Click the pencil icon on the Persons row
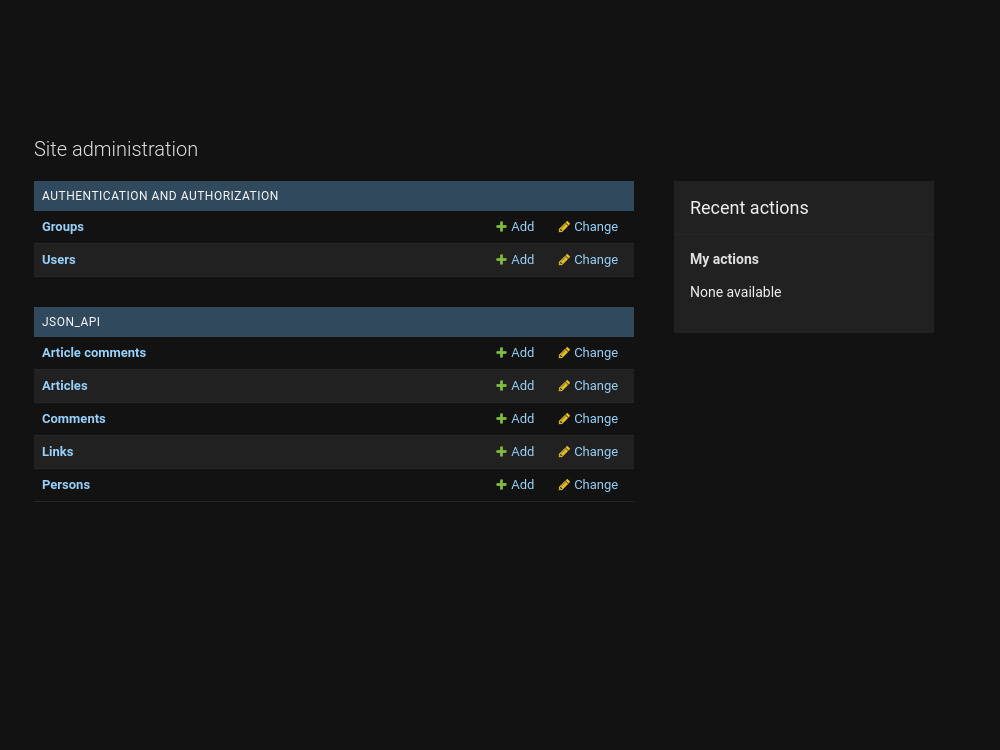1000x750 pixels. tap(564, 484)
